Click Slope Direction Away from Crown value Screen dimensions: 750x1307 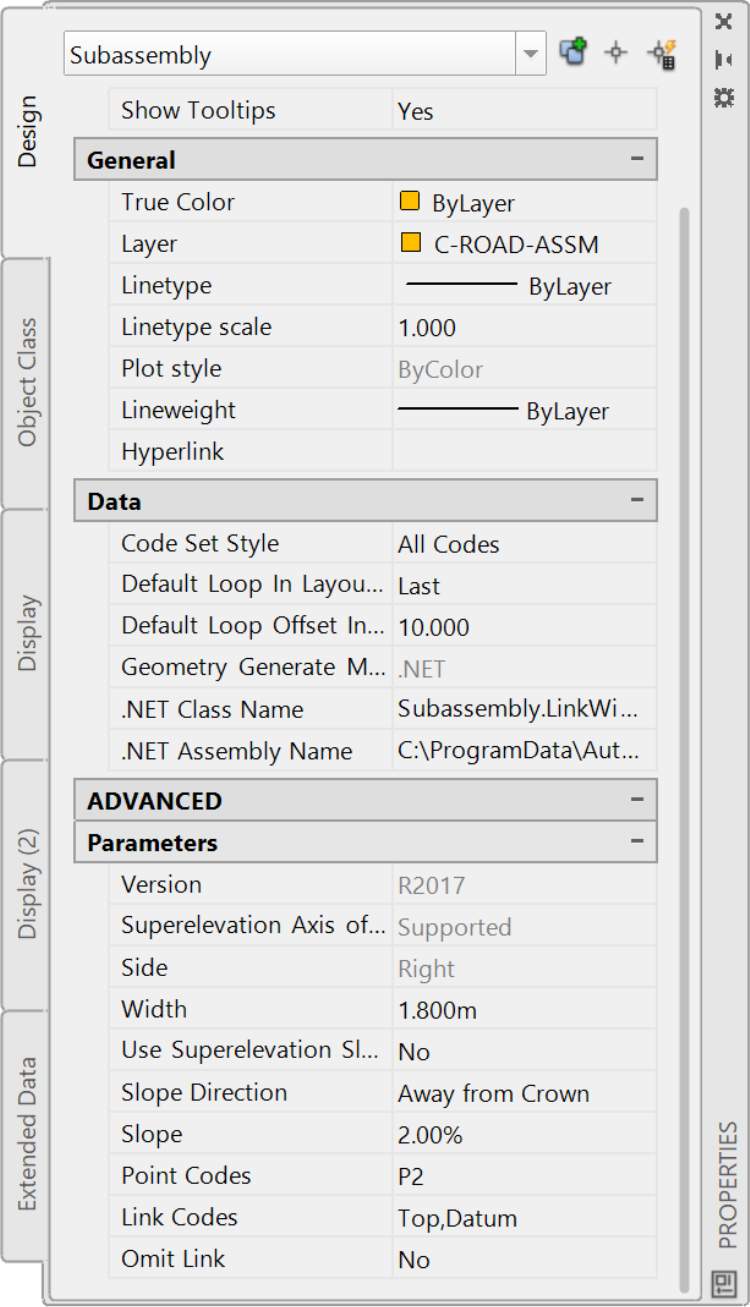click(x=524, y=1093)
